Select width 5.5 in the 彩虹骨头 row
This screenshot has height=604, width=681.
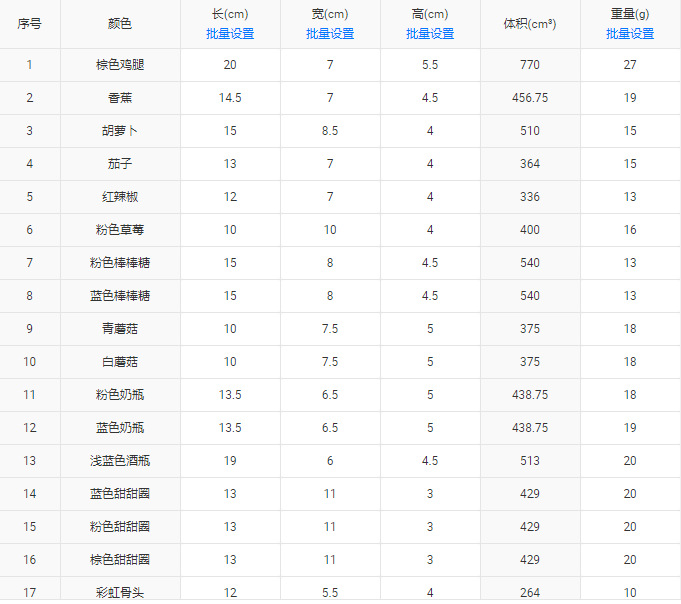pos(330,593)
